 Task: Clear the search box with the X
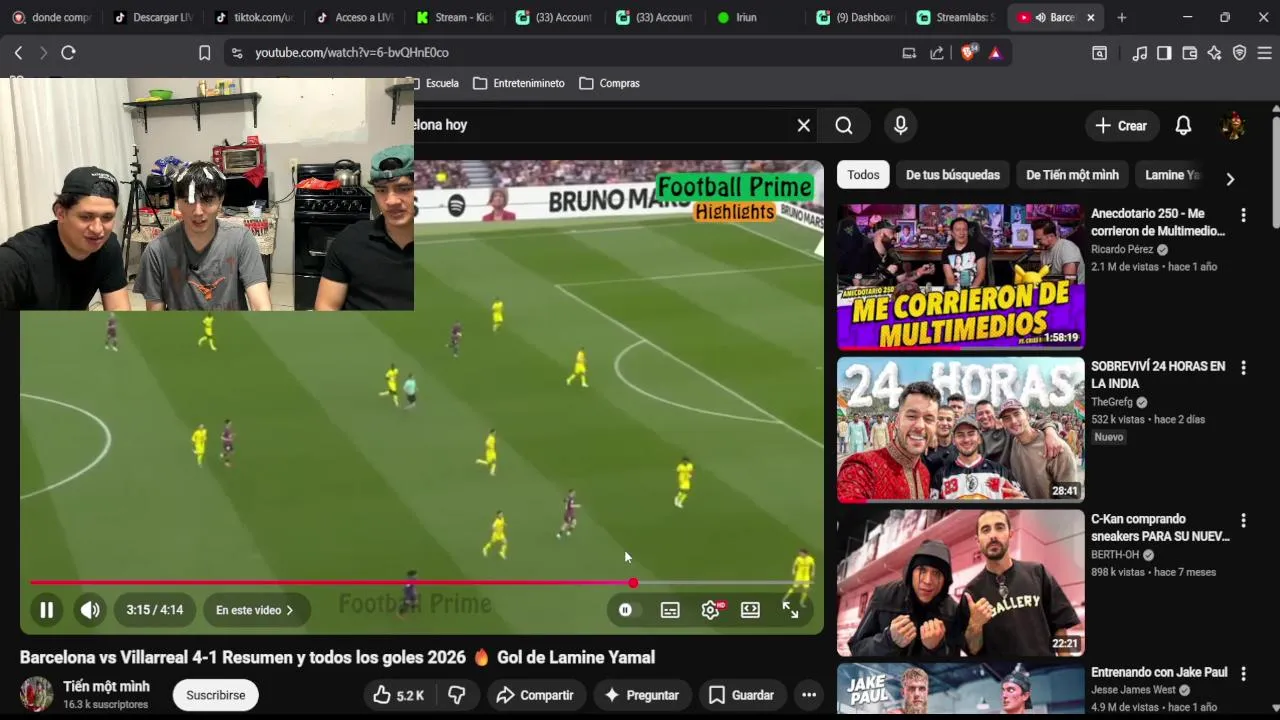click(x=803, y=125)
